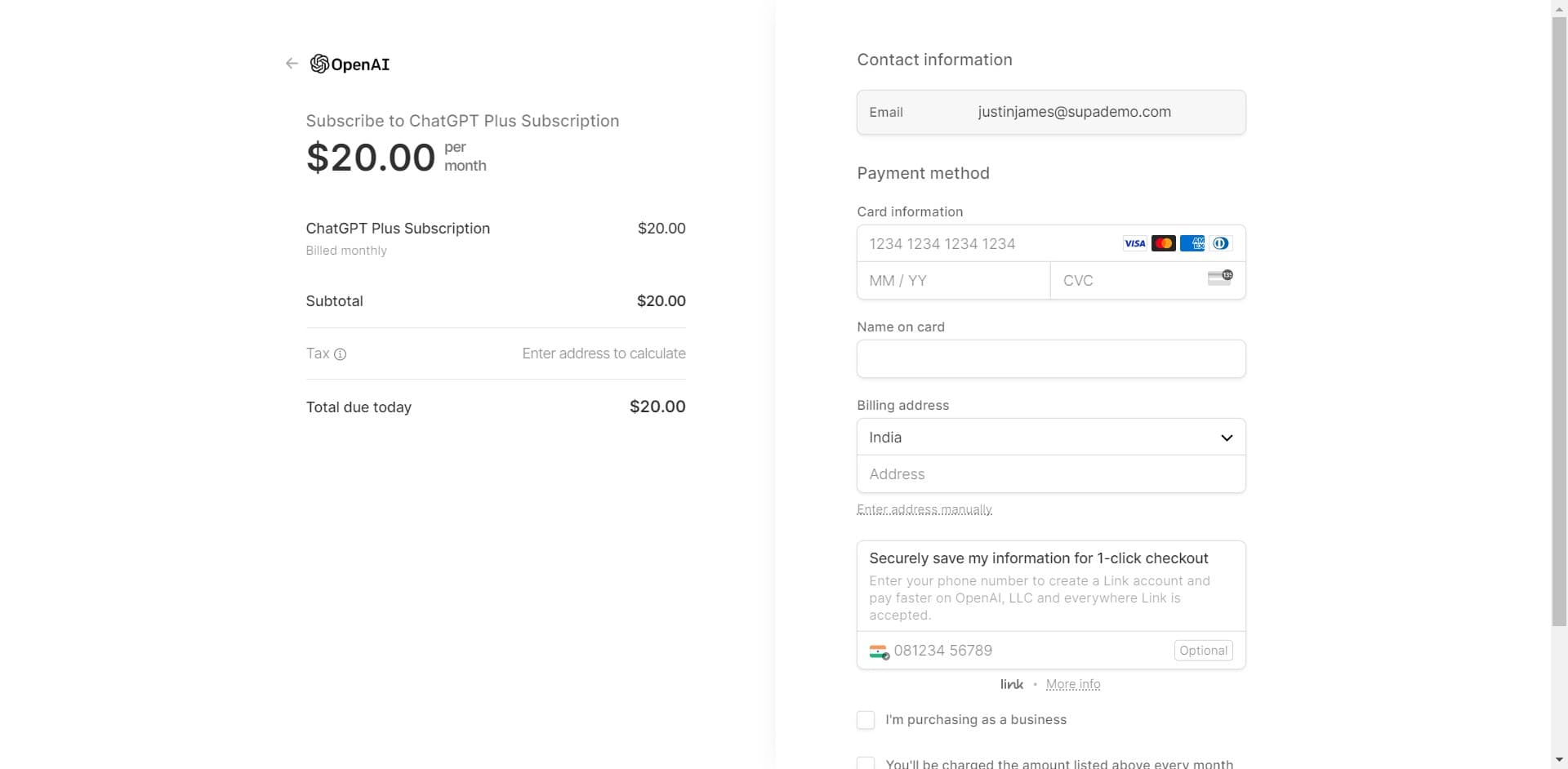Click the OpenAI logo
1568x769 pixels.
click(x=320, y=64)
